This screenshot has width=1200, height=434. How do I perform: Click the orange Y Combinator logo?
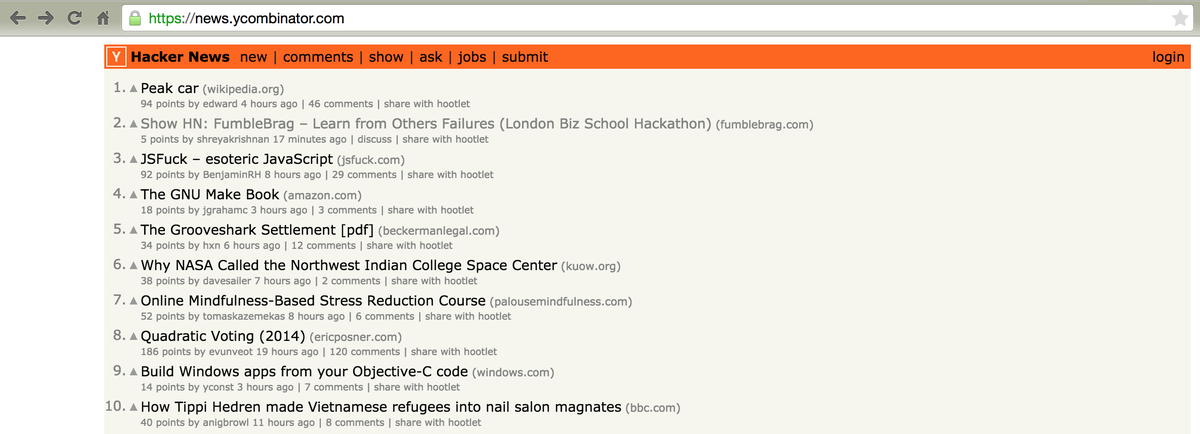coord(117,57)
